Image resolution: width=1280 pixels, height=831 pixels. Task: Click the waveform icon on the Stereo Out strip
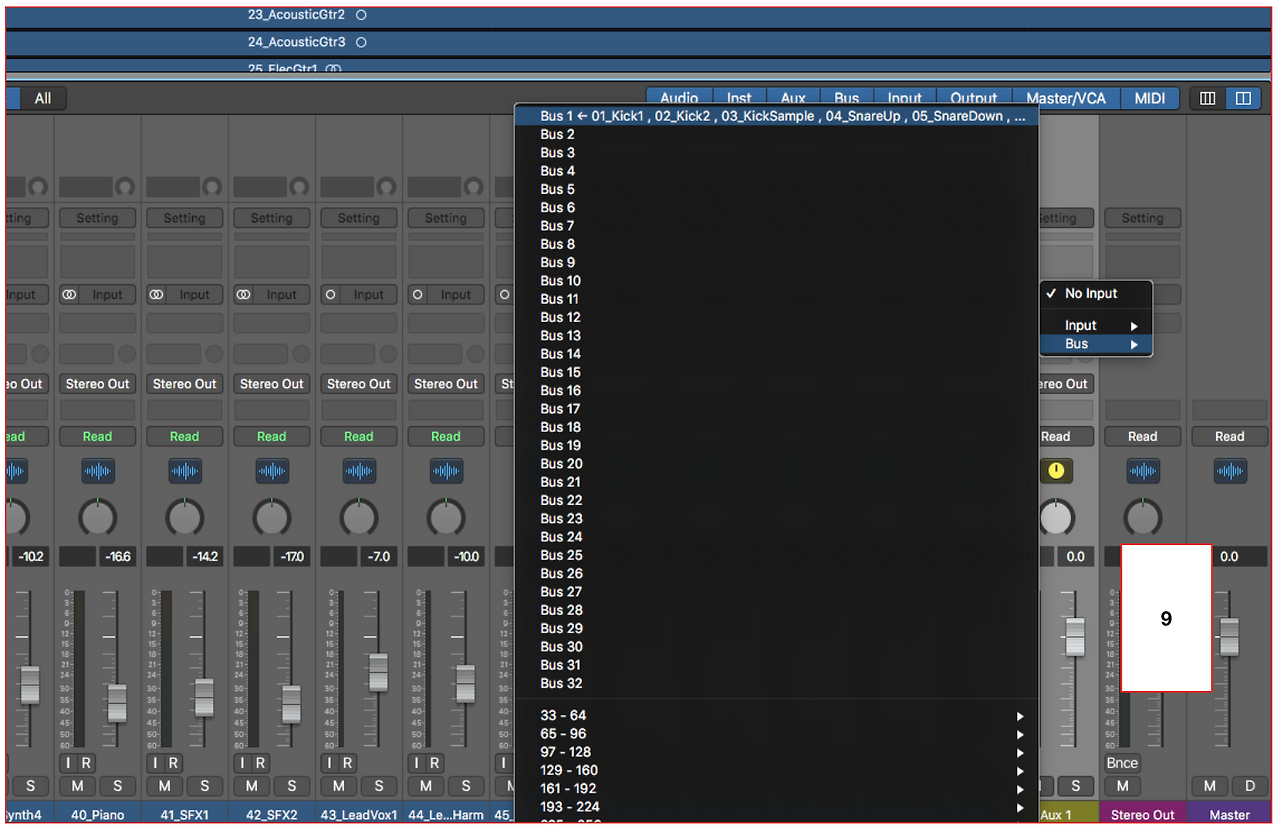(1143, 471)
